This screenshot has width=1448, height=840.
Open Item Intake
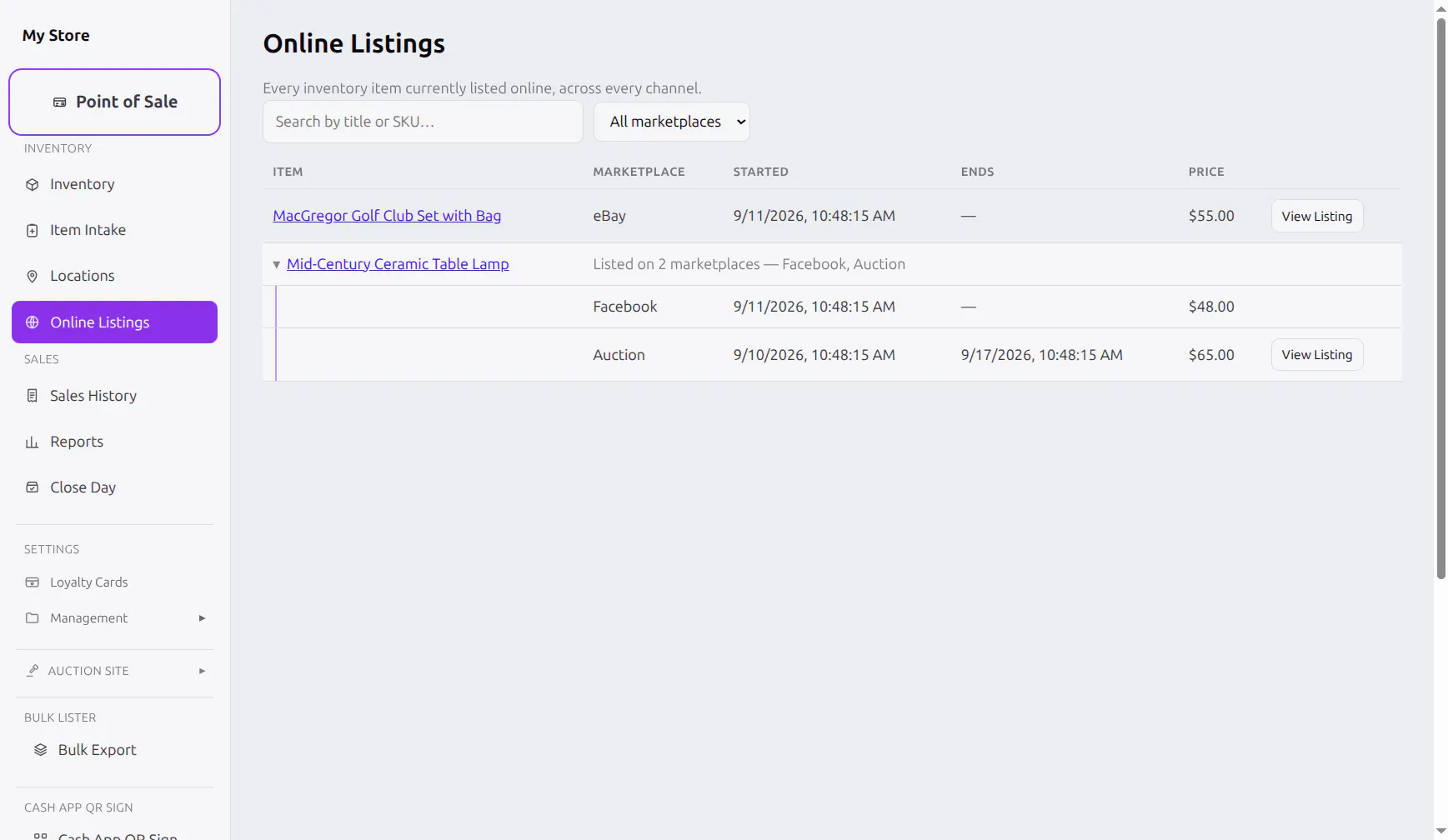(x=114, y=230)
